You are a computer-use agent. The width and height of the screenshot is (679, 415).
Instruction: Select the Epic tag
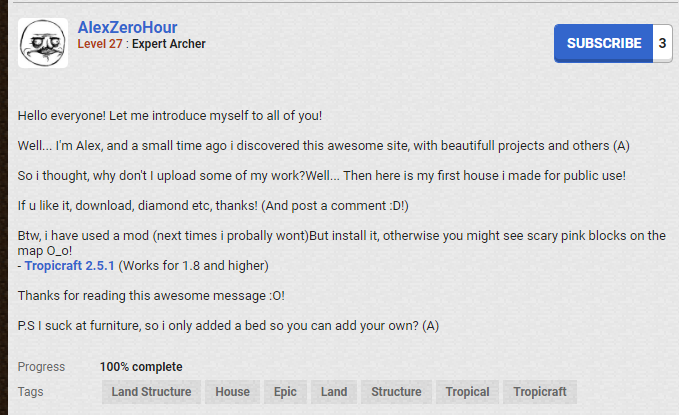[285, 392]
